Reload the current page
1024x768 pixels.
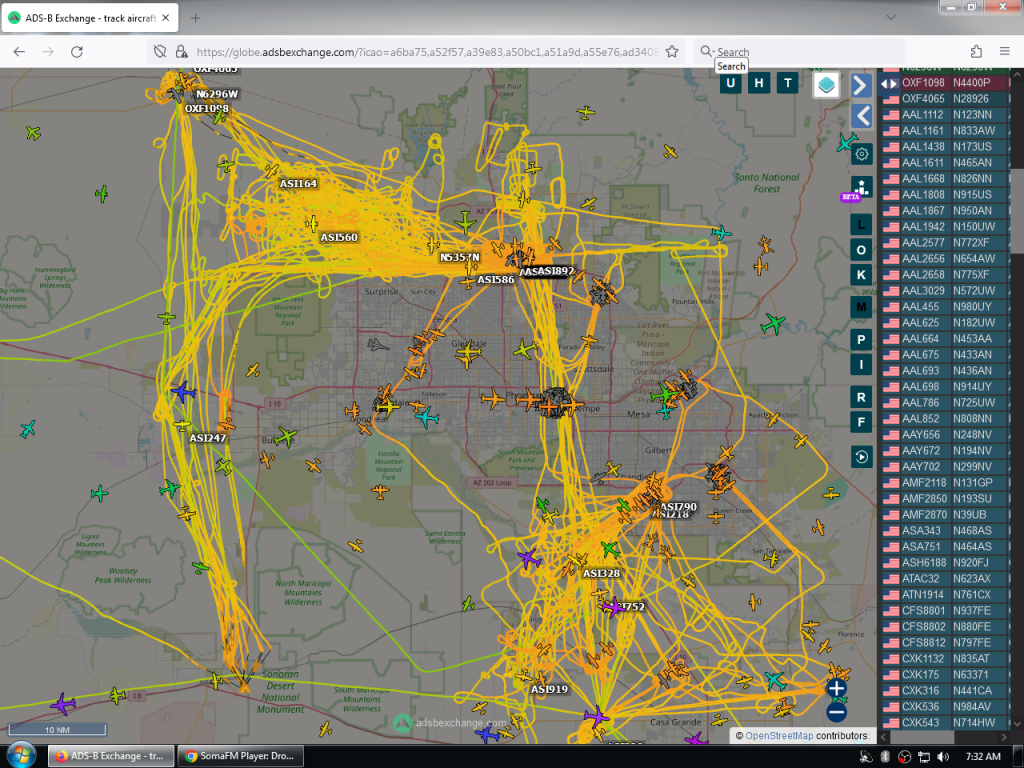[x=76, y=52]
